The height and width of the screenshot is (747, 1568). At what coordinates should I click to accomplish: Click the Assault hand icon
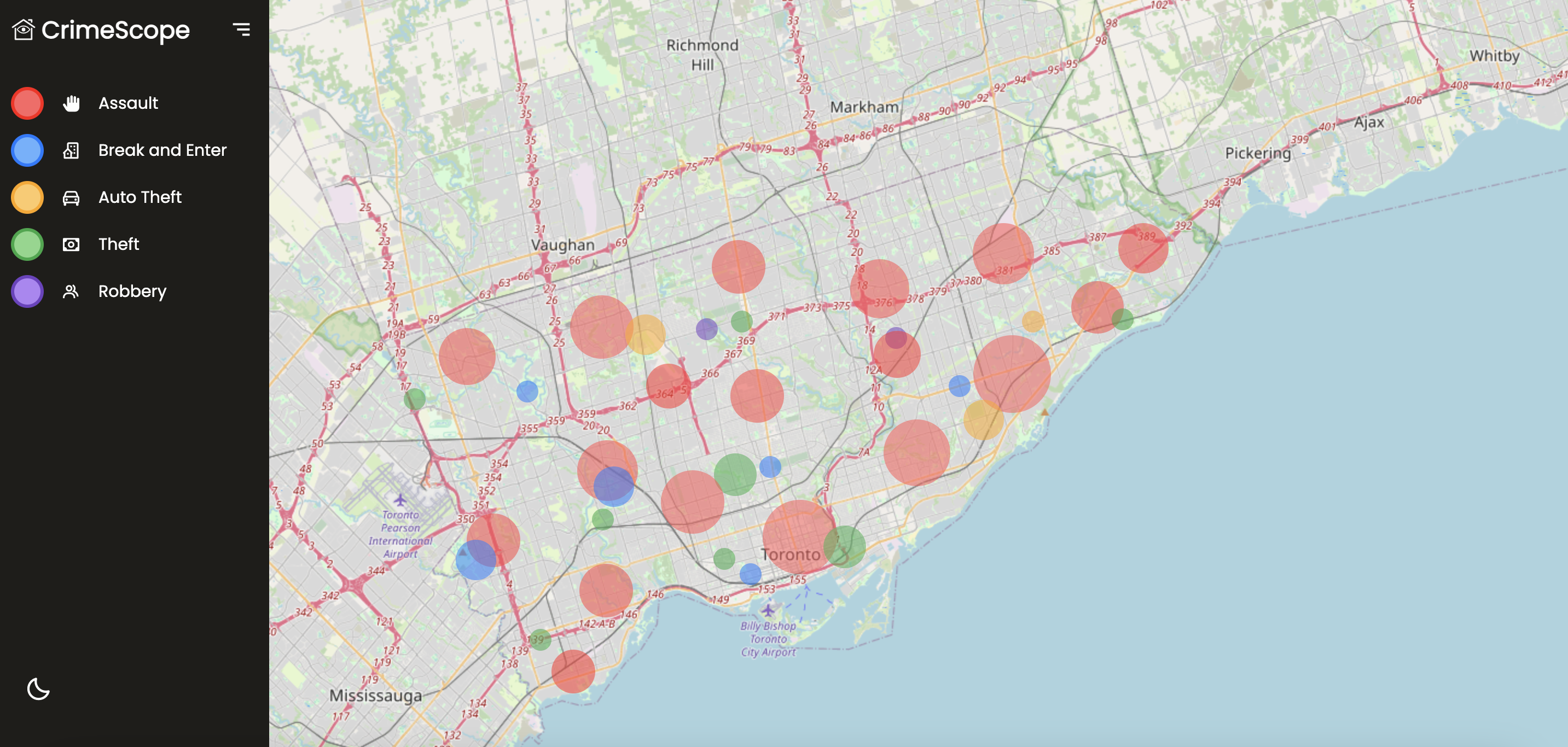71,103
